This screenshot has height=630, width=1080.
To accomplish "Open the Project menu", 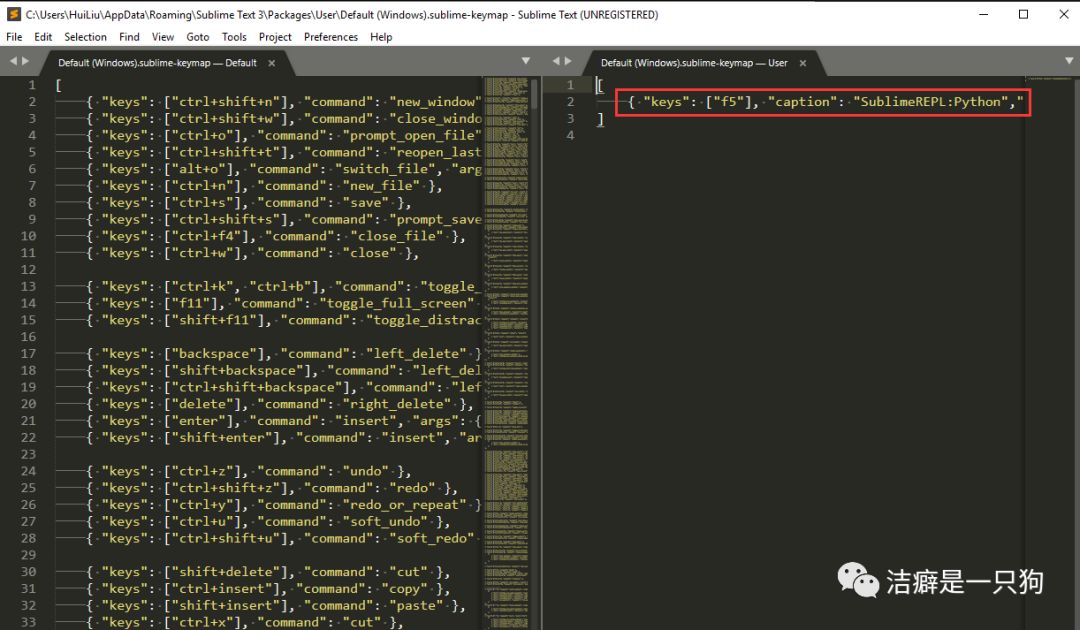I will click(x=275, y=37).
